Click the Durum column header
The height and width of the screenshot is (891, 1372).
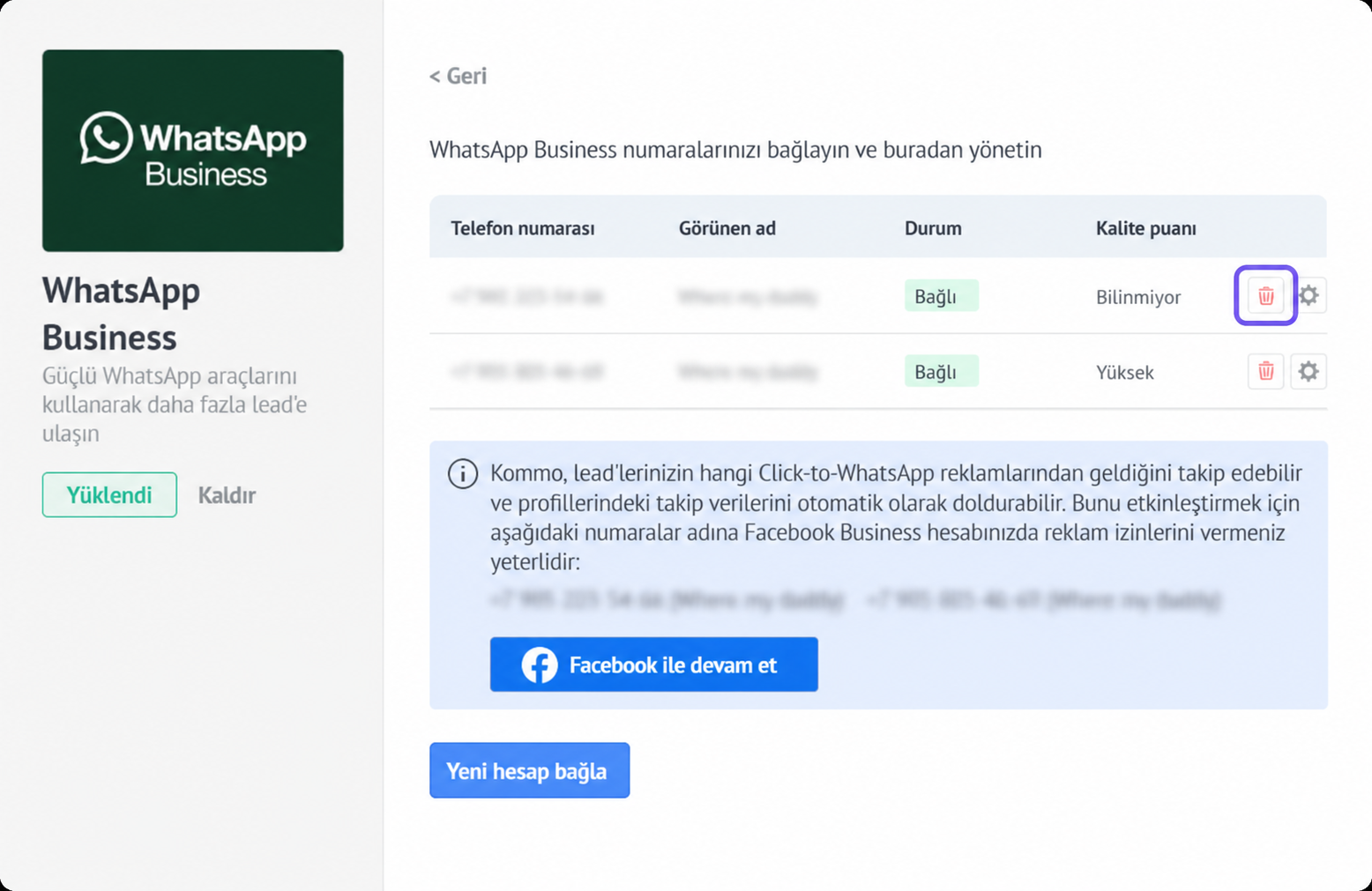coord(933,228)
